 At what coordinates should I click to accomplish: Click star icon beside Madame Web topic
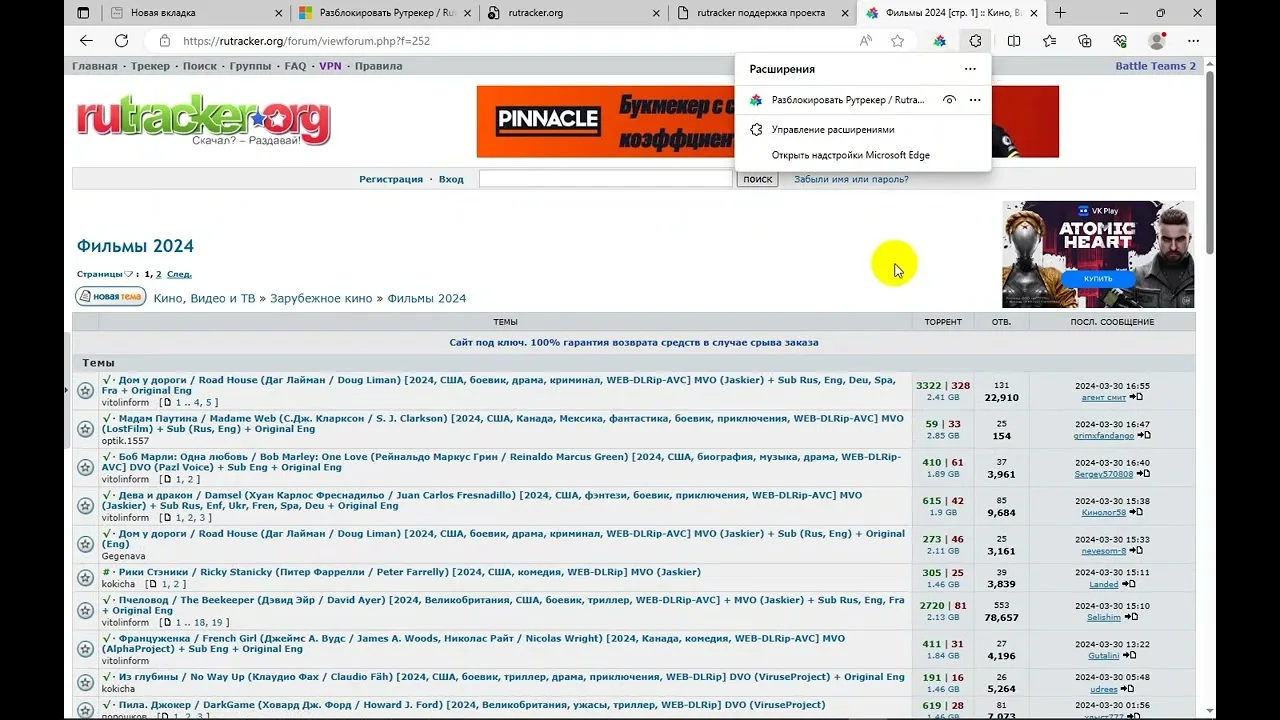(85, 429)
